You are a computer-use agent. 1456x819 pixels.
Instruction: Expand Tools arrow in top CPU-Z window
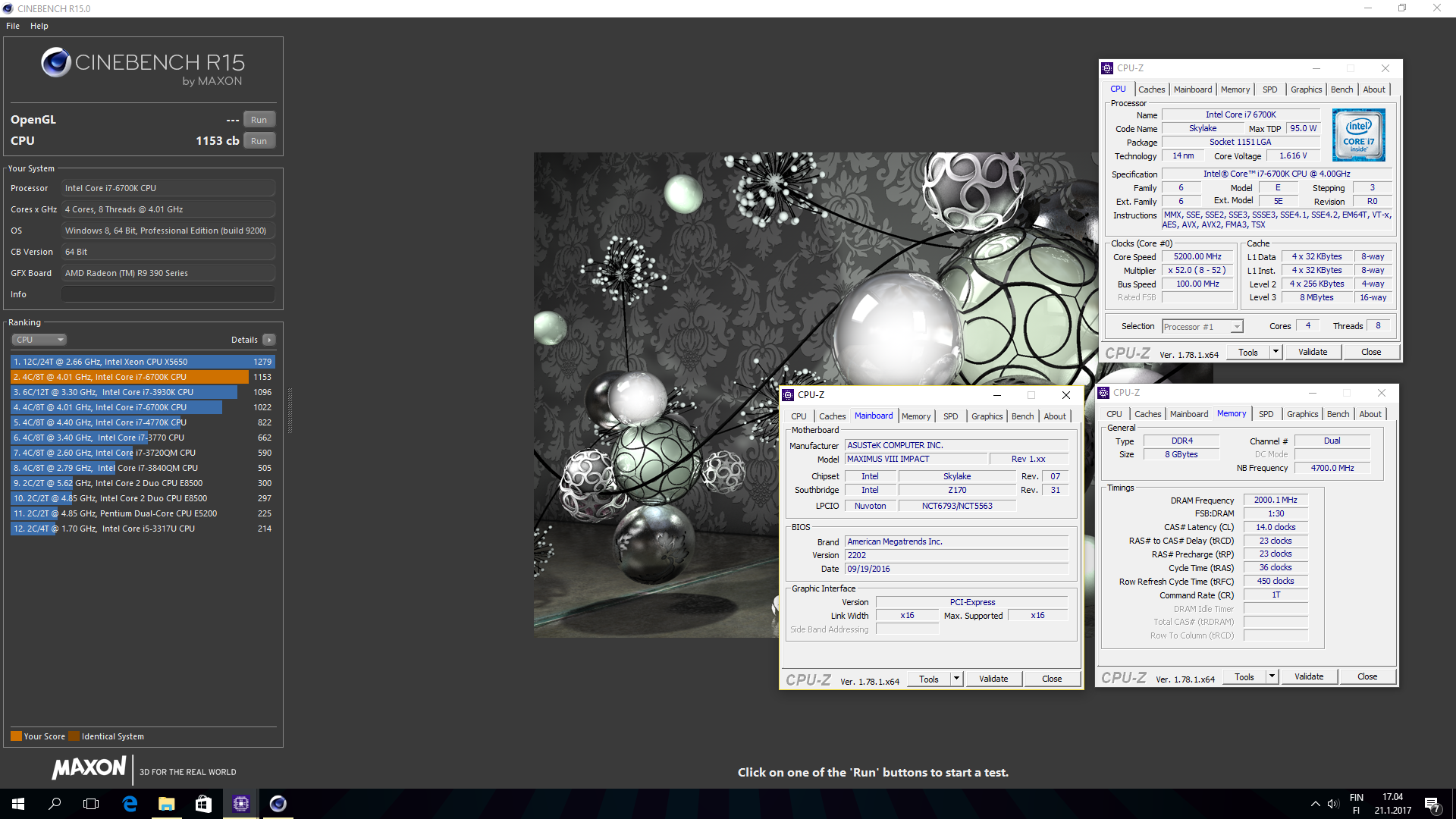1276,353
